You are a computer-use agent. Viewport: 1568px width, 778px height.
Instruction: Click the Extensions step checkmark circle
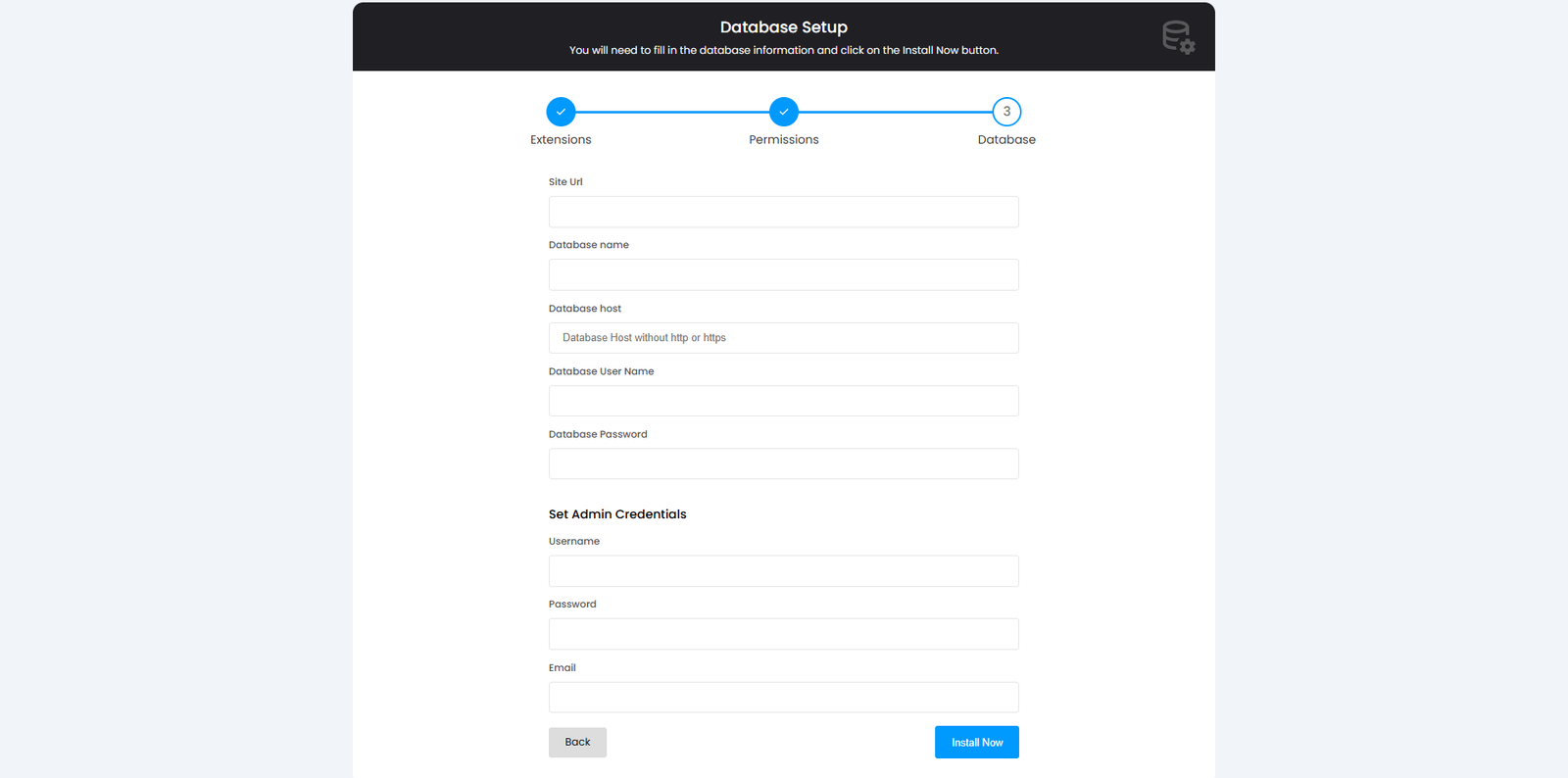pyautogui.click(x=561, y=112)
